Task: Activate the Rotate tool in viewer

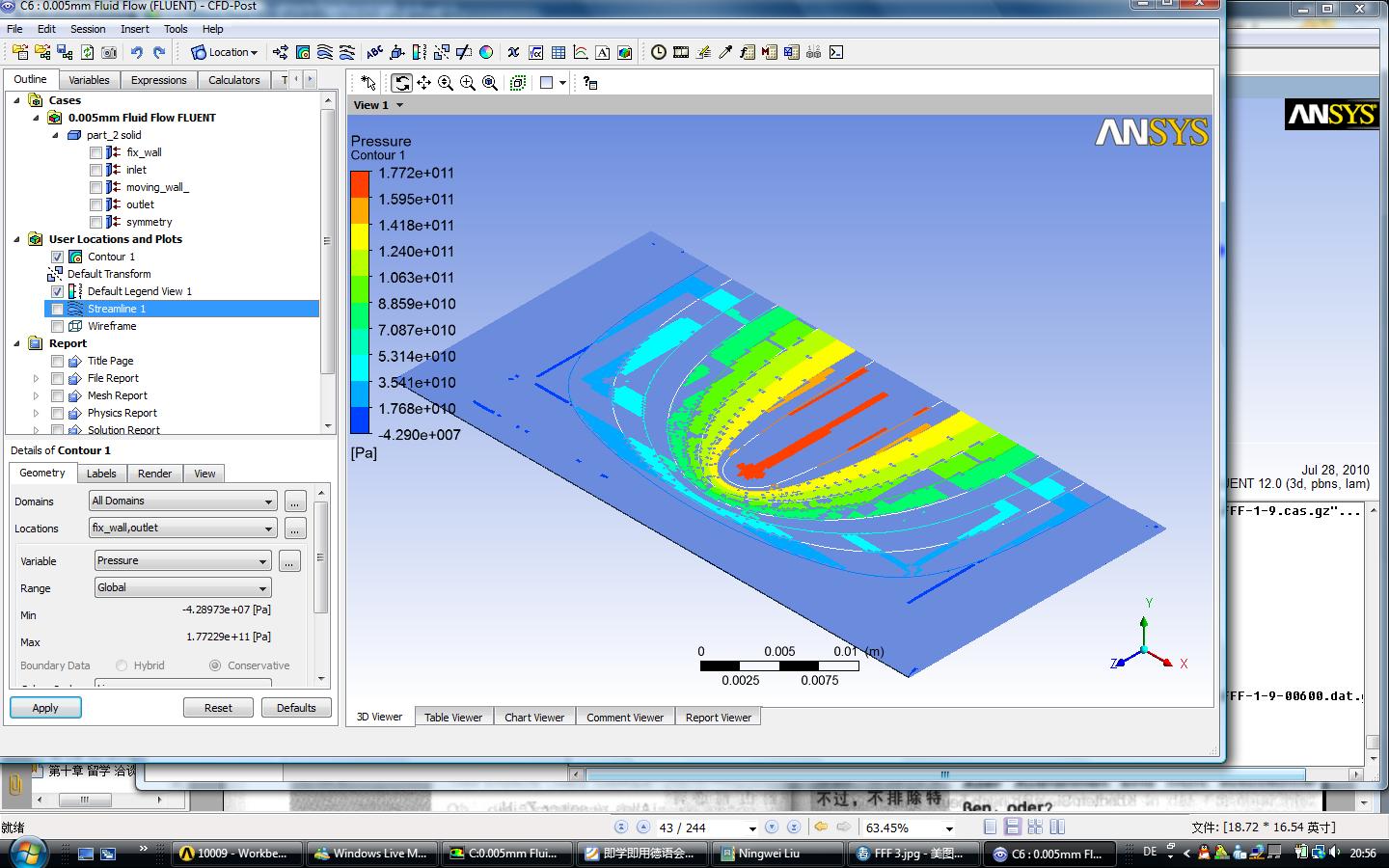Action: [x=401, y=83]
